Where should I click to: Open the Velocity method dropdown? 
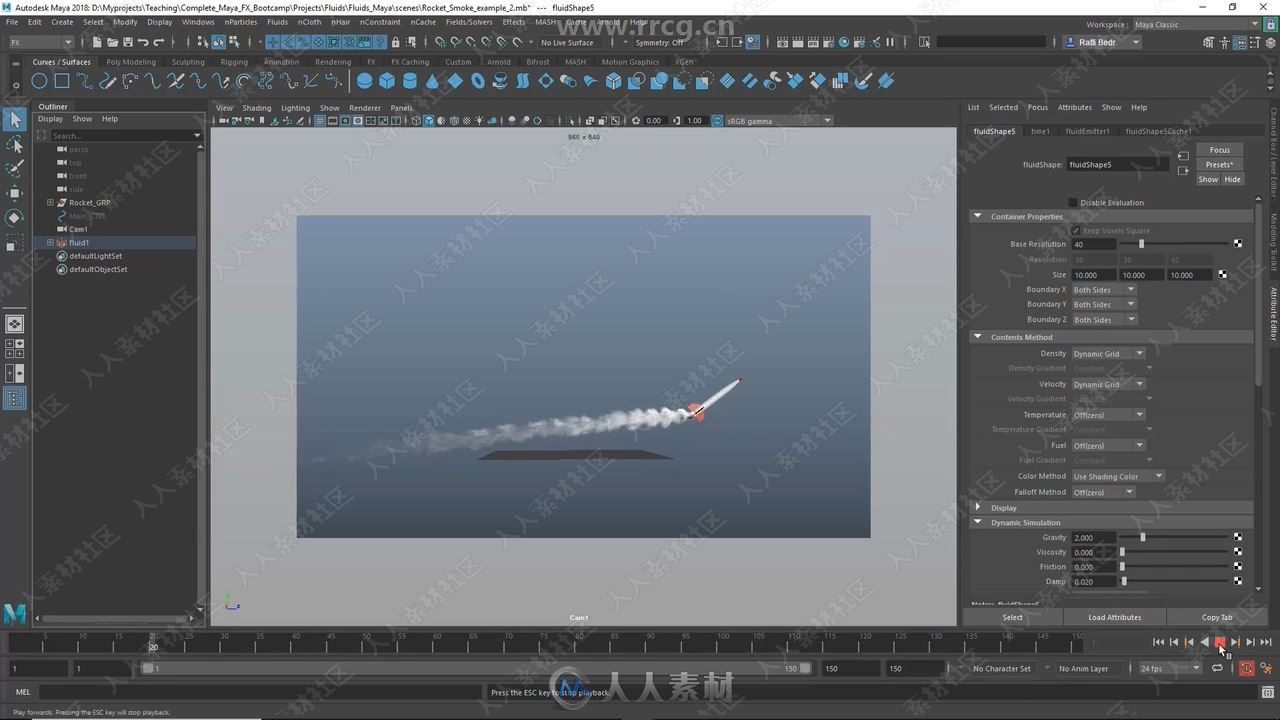click(1108, 384)
